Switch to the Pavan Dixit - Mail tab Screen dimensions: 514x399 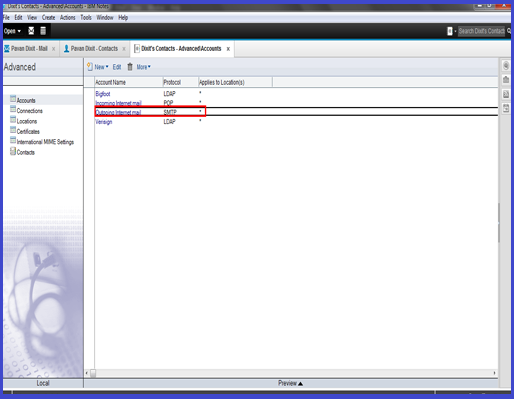click(x=29, y=49)
